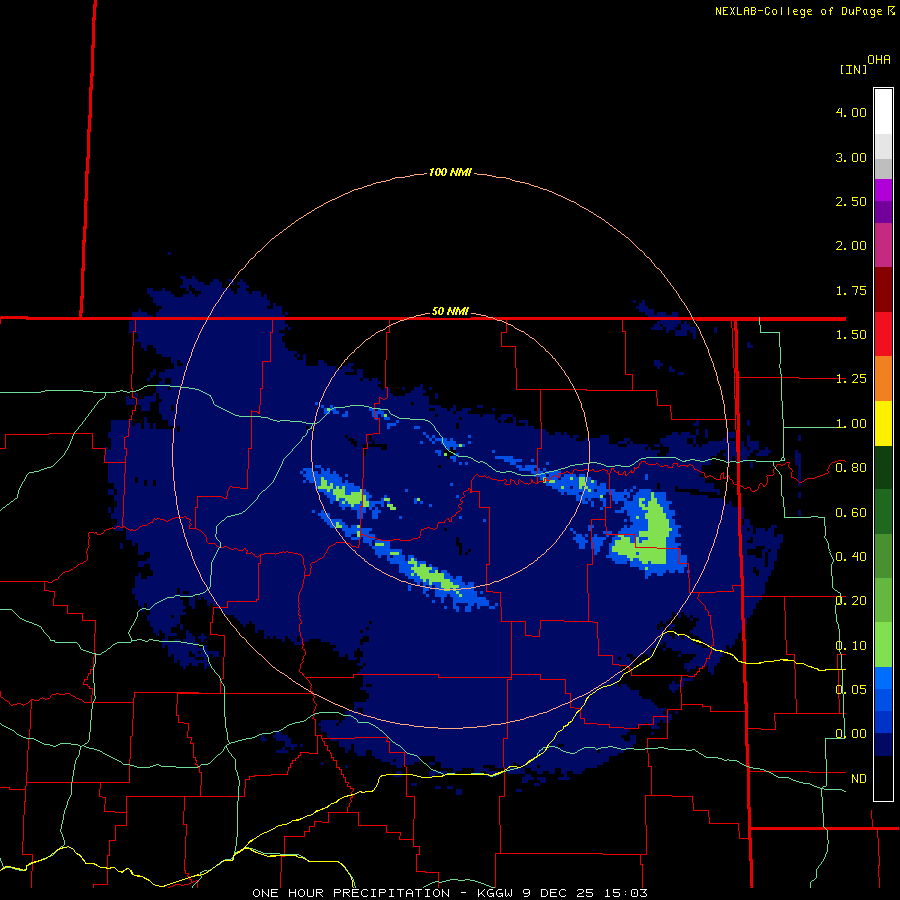Click the [IN] units label
Image resolution: width=900 pixels, height=900 pixels.
[x=854, y=69]
